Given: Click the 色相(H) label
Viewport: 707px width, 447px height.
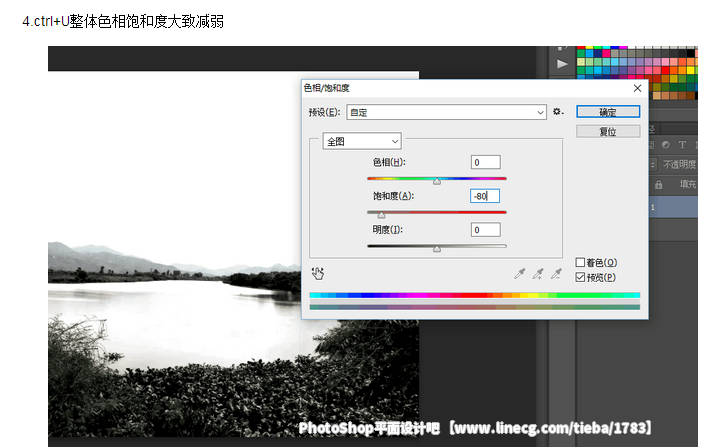Looking at the screenshot, I should pyautogui.click(x=389, y=162).
